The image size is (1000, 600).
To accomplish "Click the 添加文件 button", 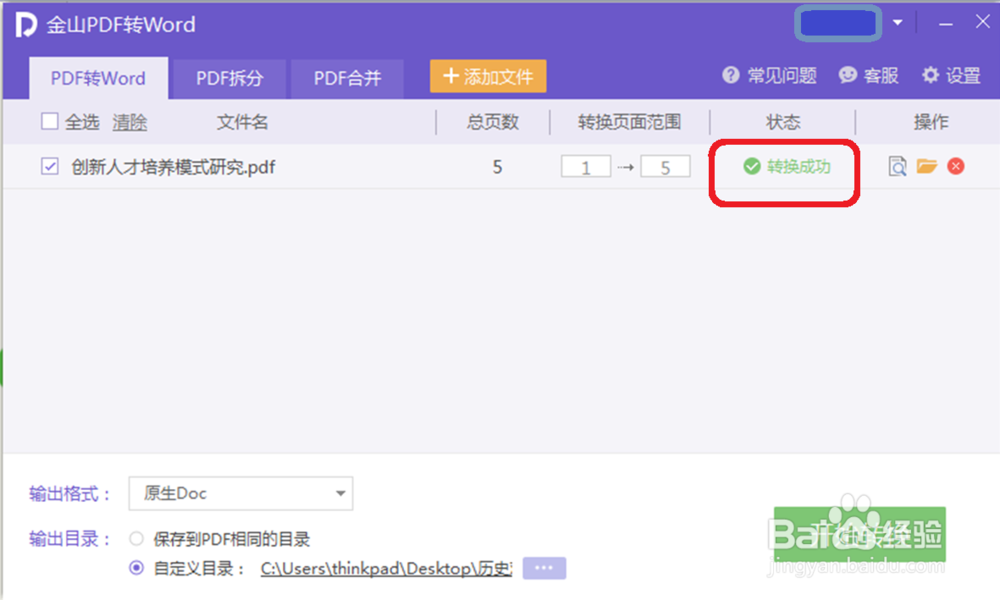I will [x=488, y=77].
